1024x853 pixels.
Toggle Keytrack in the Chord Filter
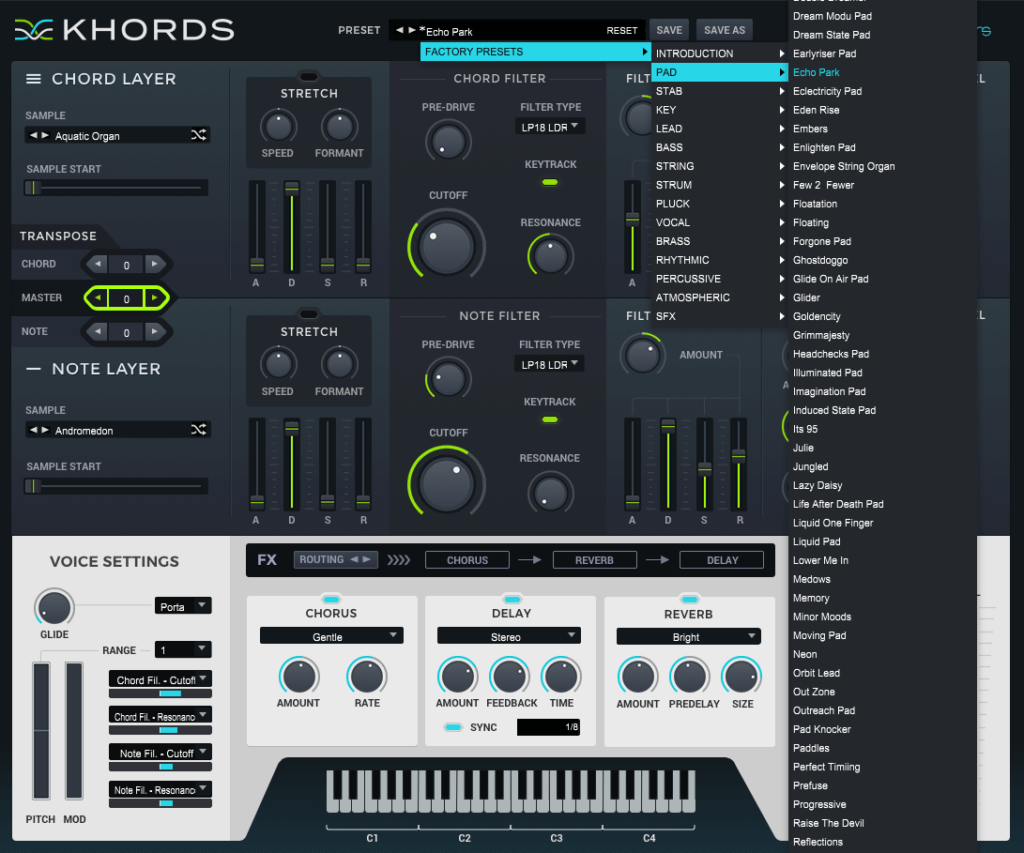click(550, 182)
